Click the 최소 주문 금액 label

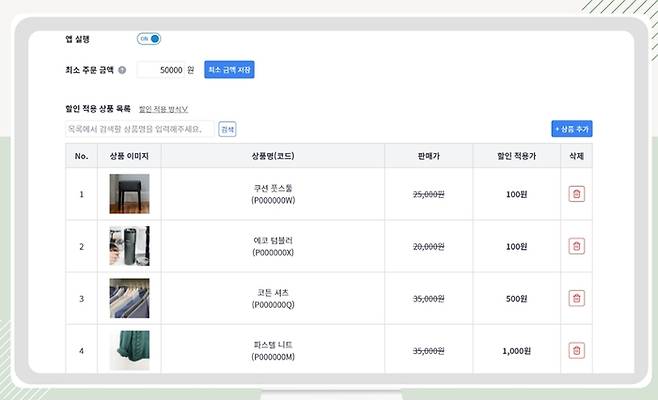coord(89,70)
